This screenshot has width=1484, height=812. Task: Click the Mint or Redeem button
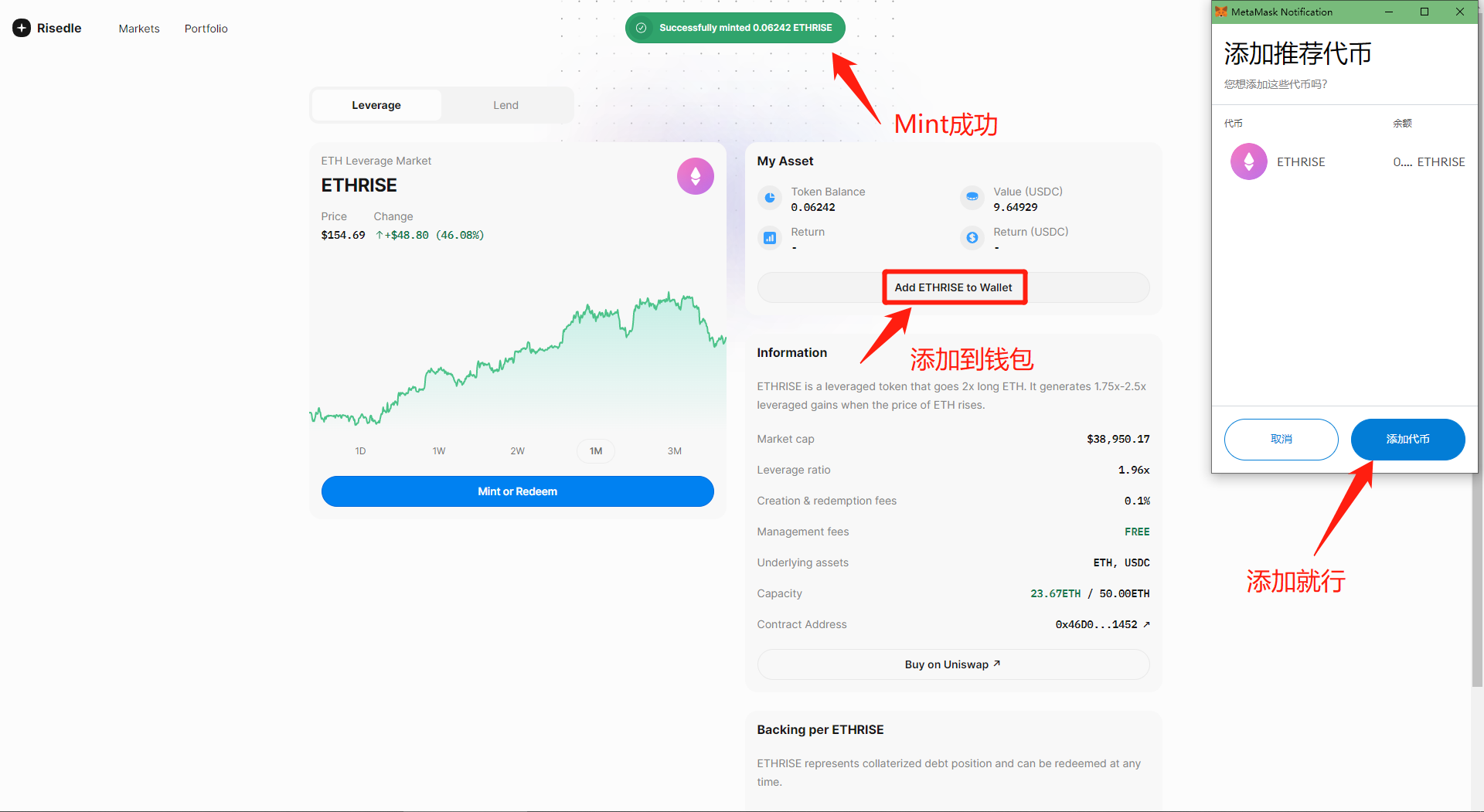pyautogui.click(x=517, y=491)
